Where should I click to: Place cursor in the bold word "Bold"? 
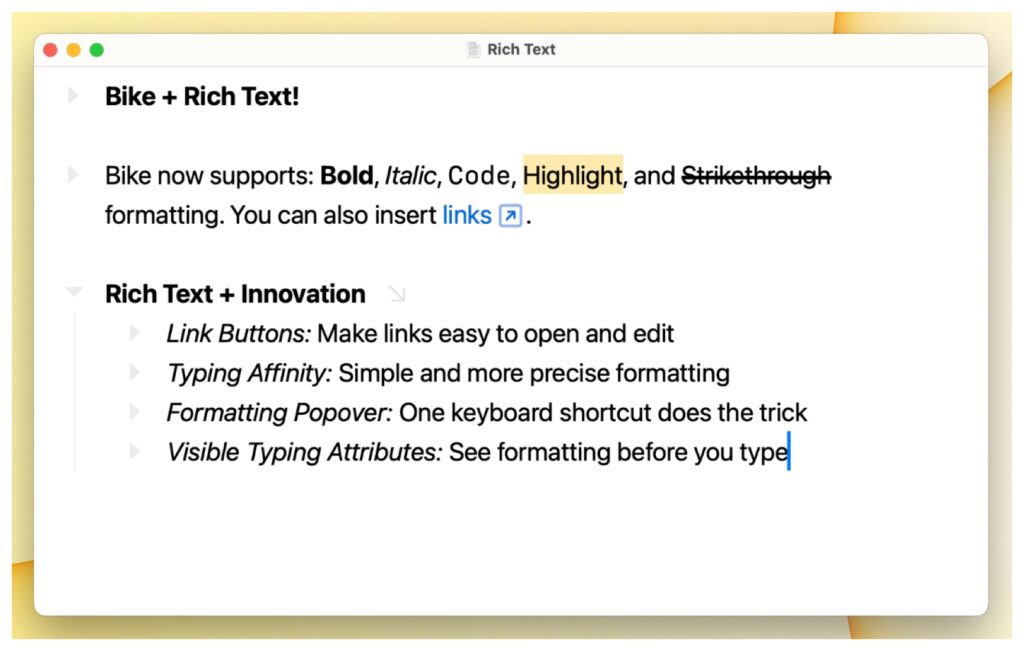[346, 176]
